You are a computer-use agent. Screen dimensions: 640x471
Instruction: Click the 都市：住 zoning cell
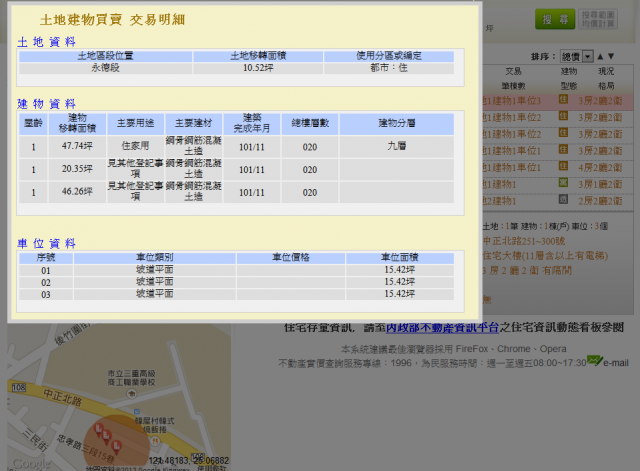coord(389,68)
